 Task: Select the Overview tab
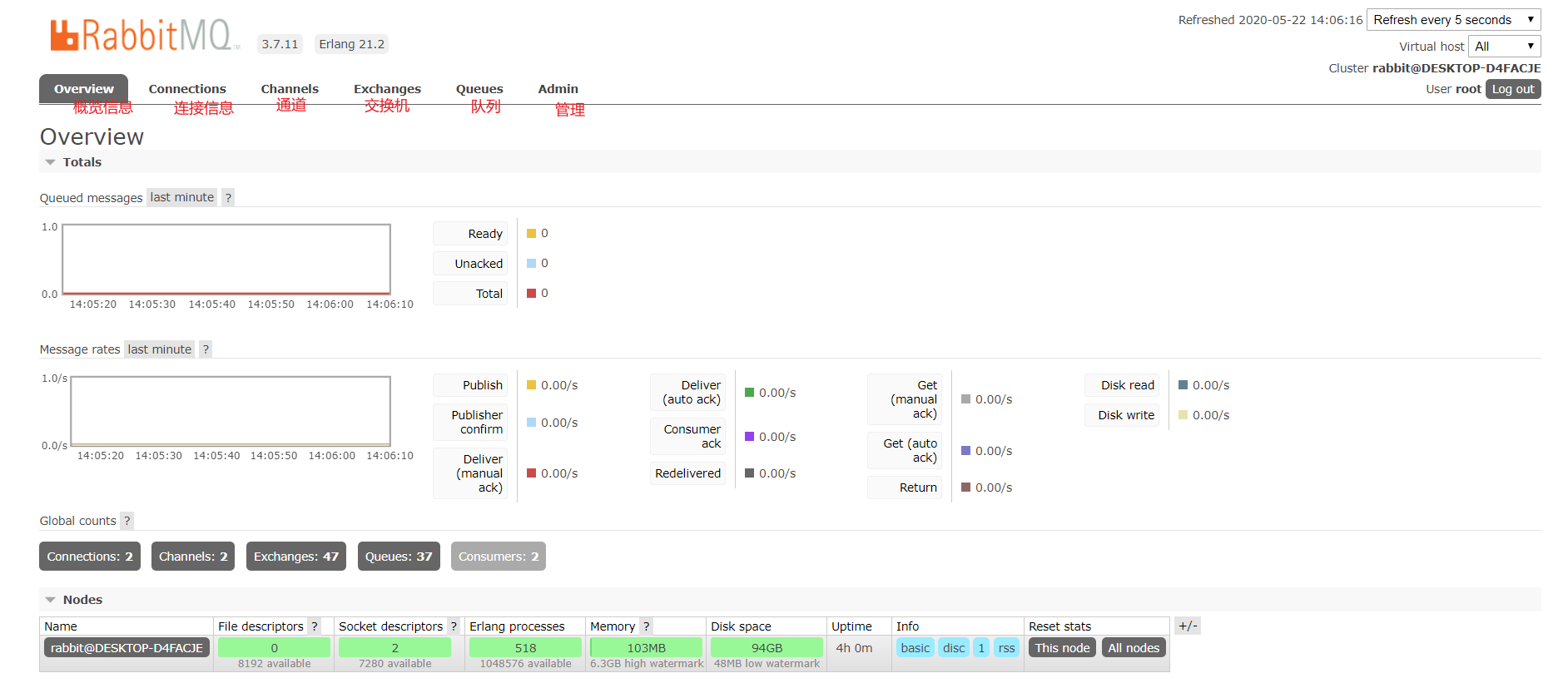click(x=84, y=89)
